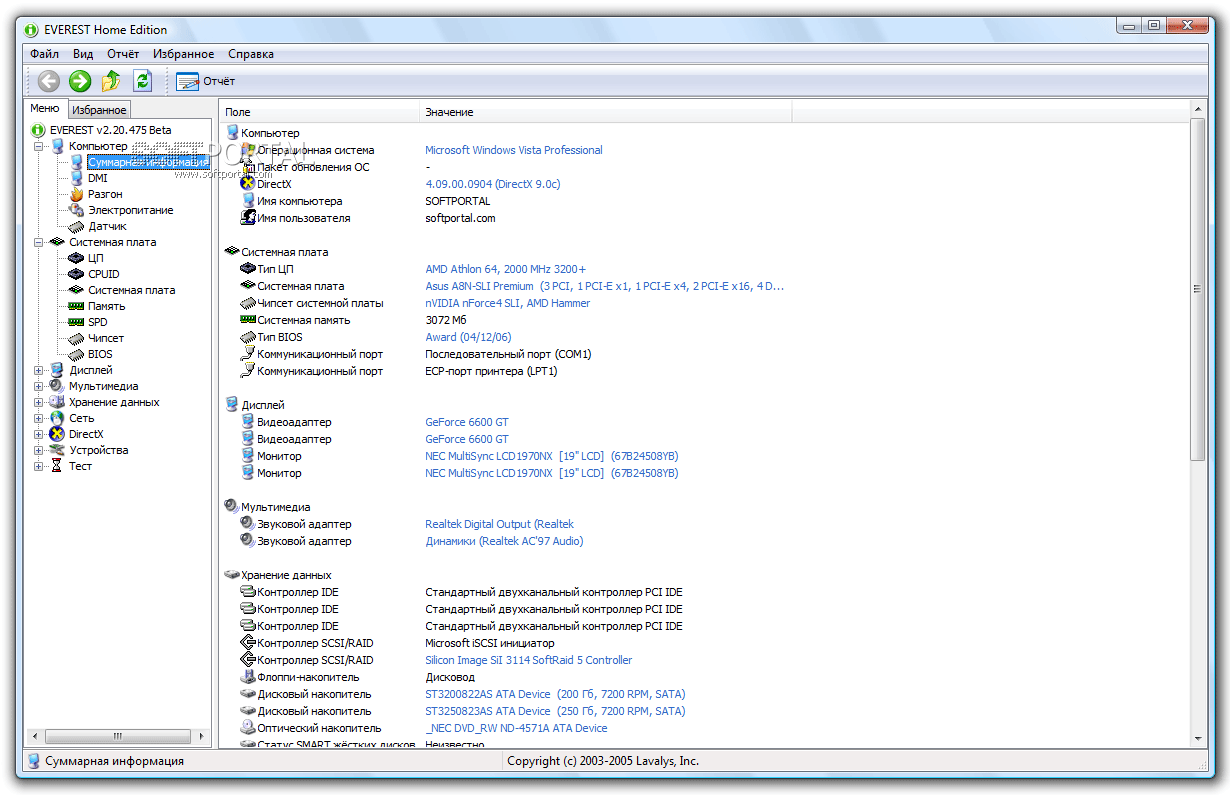The image size is (1230, 795).
Task: Click the tree panel horizontal scrollbar thumb
Action: [x=117, y=736]
